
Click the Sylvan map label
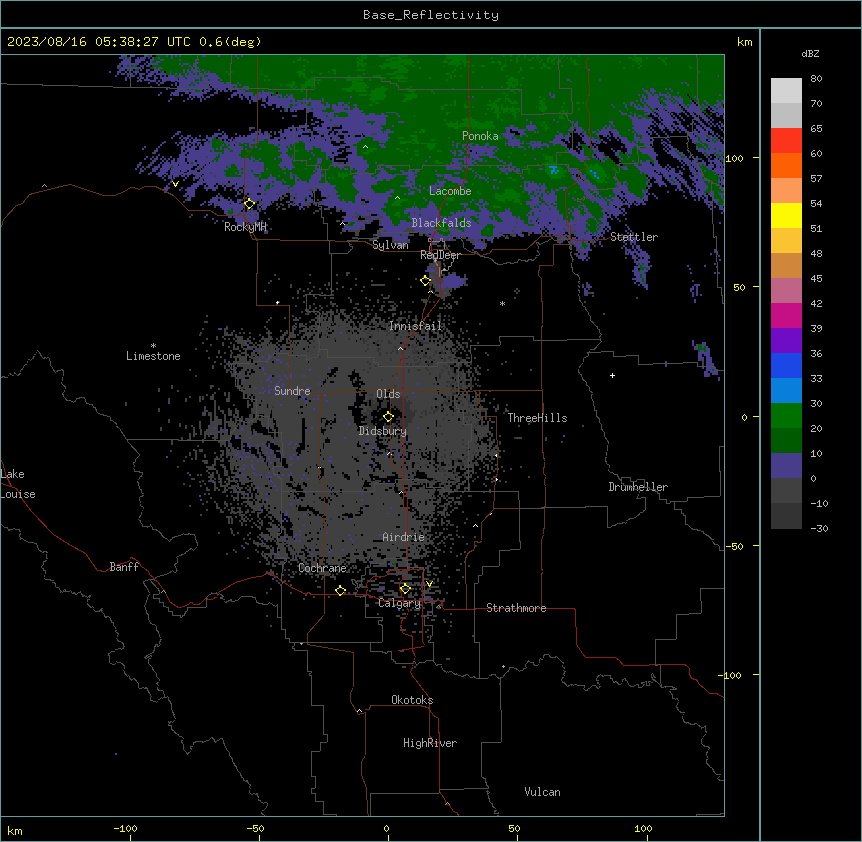390,245
